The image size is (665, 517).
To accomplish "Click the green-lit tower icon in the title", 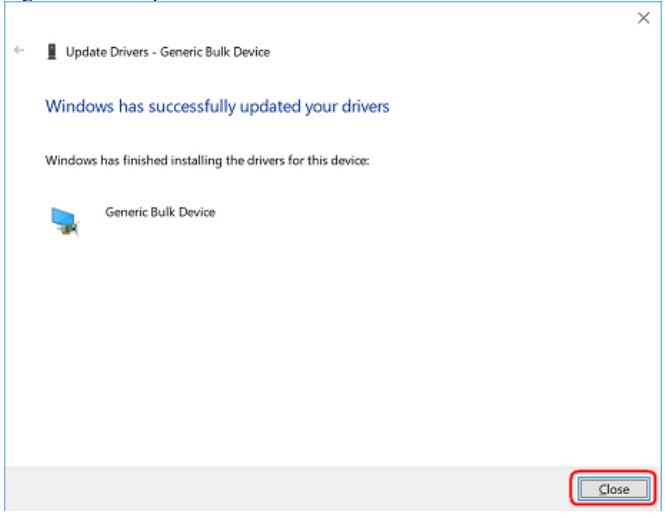I will pos(52,52).
